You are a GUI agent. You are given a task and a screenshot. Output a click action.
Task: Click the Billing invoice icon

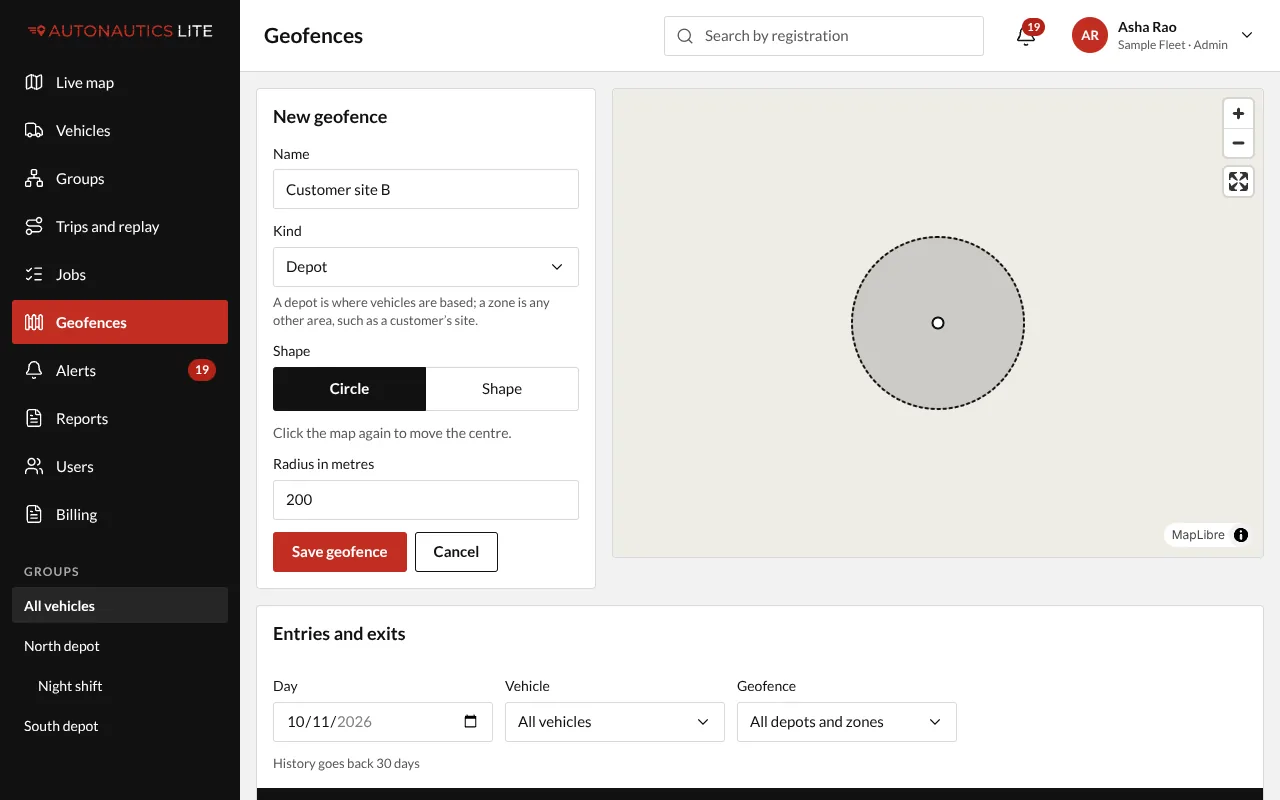(x=34, y=514)
